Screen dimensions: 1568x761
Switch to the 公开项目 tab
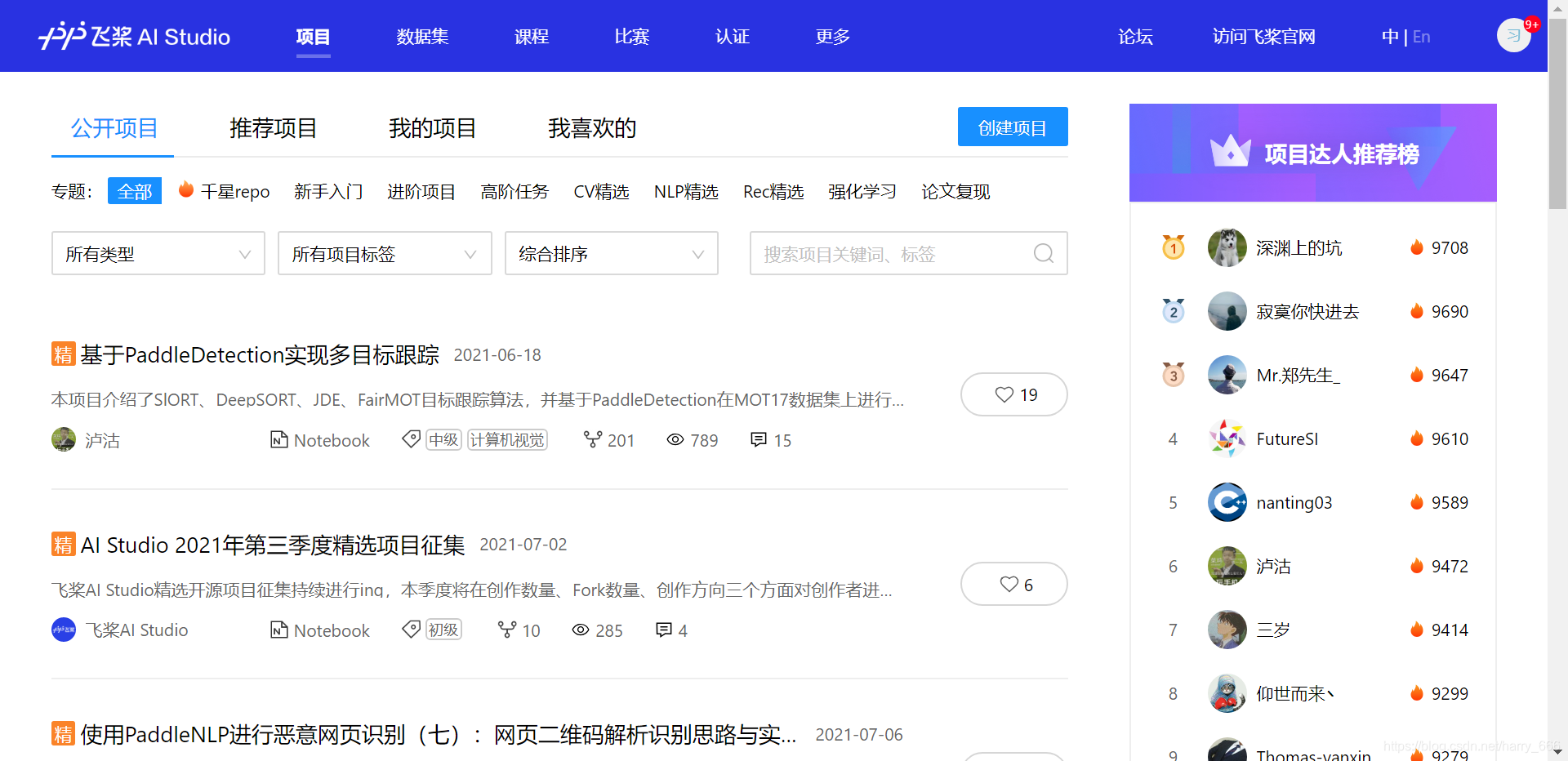click(x=114, y=128)
